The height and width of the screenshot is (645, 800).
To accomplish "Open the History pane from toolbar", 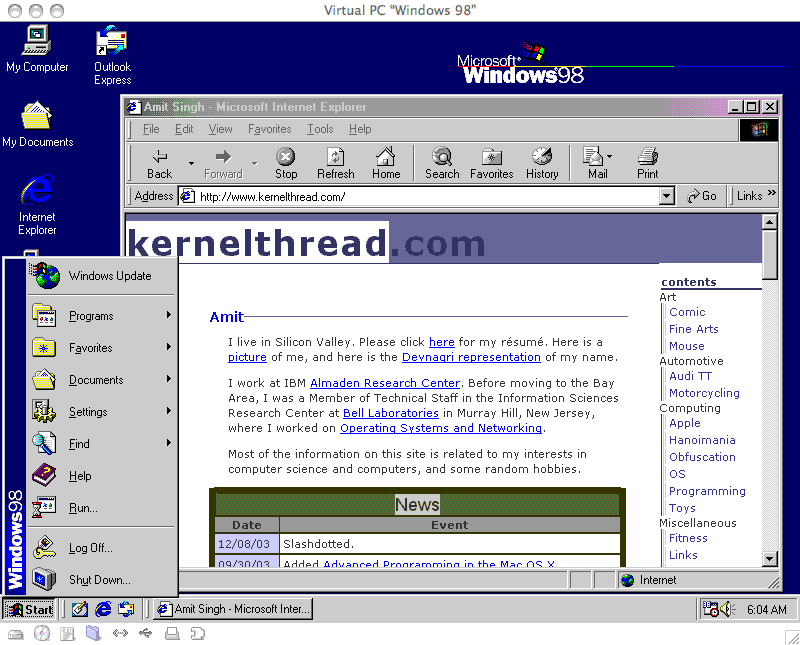I will (x=542, y=163).
